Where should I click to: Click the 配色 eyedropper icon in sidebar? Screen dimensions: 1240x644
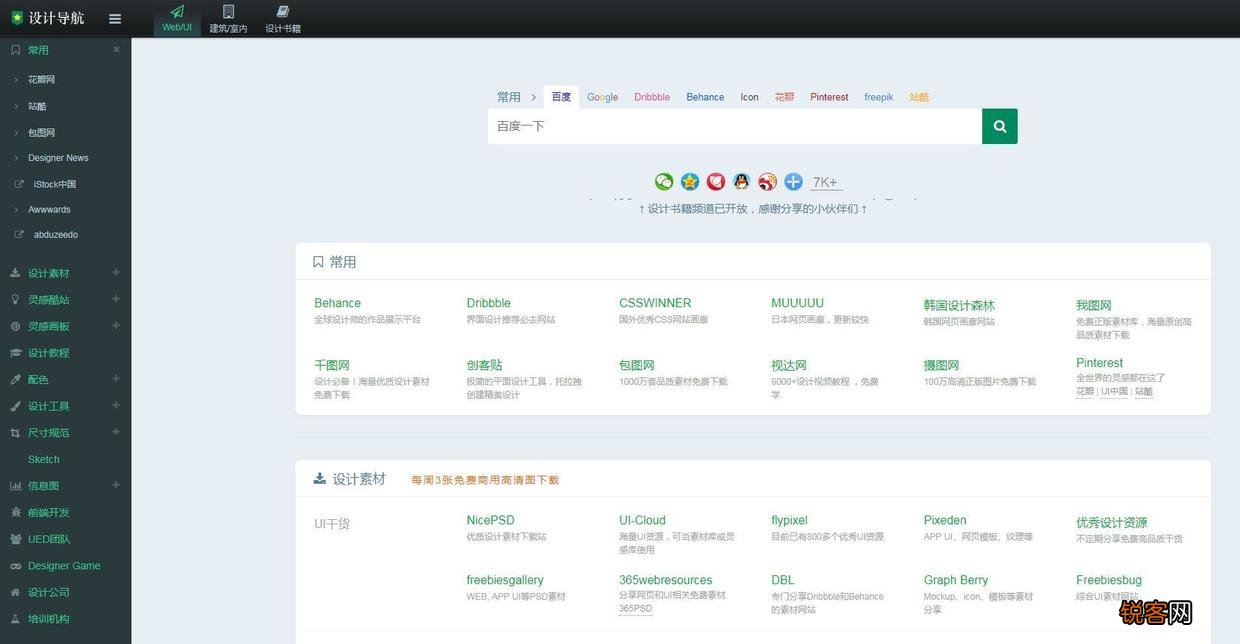click(x=15, y=379)
